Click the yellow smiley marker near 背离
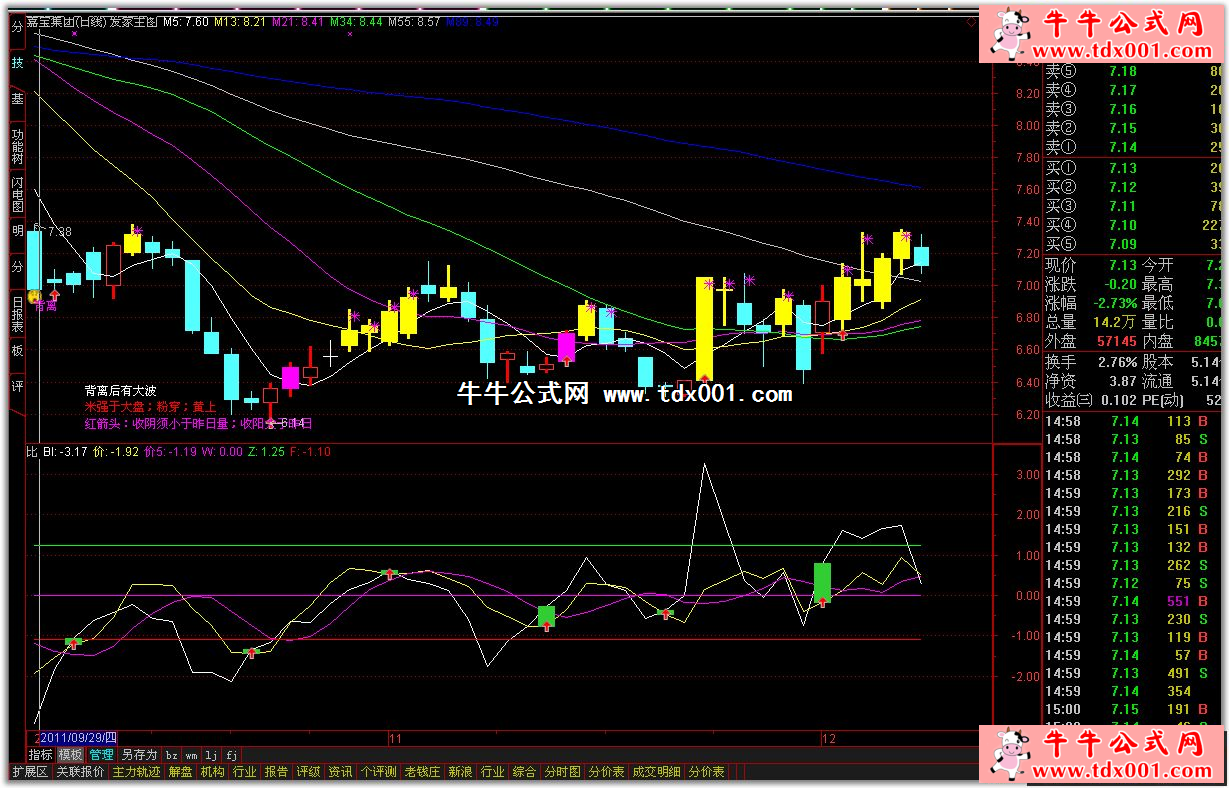The image size is (1229, 788). (33, 296)
